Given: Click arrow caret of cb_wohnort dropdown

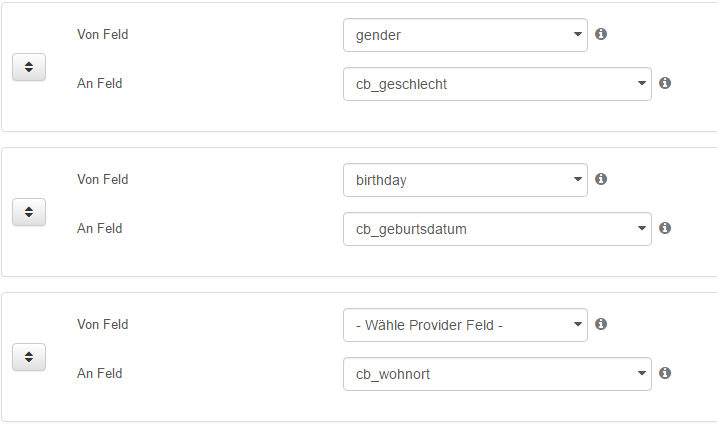Looking at the screenshot, I should 642,373.
